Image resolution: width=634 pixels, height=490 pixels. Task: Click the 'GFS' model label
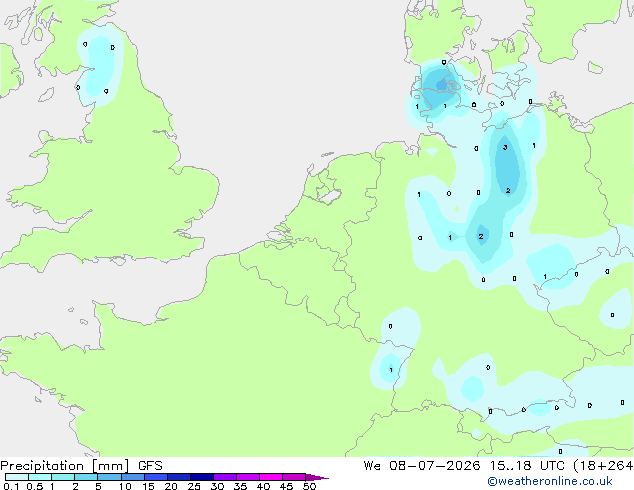pos(150,466)
